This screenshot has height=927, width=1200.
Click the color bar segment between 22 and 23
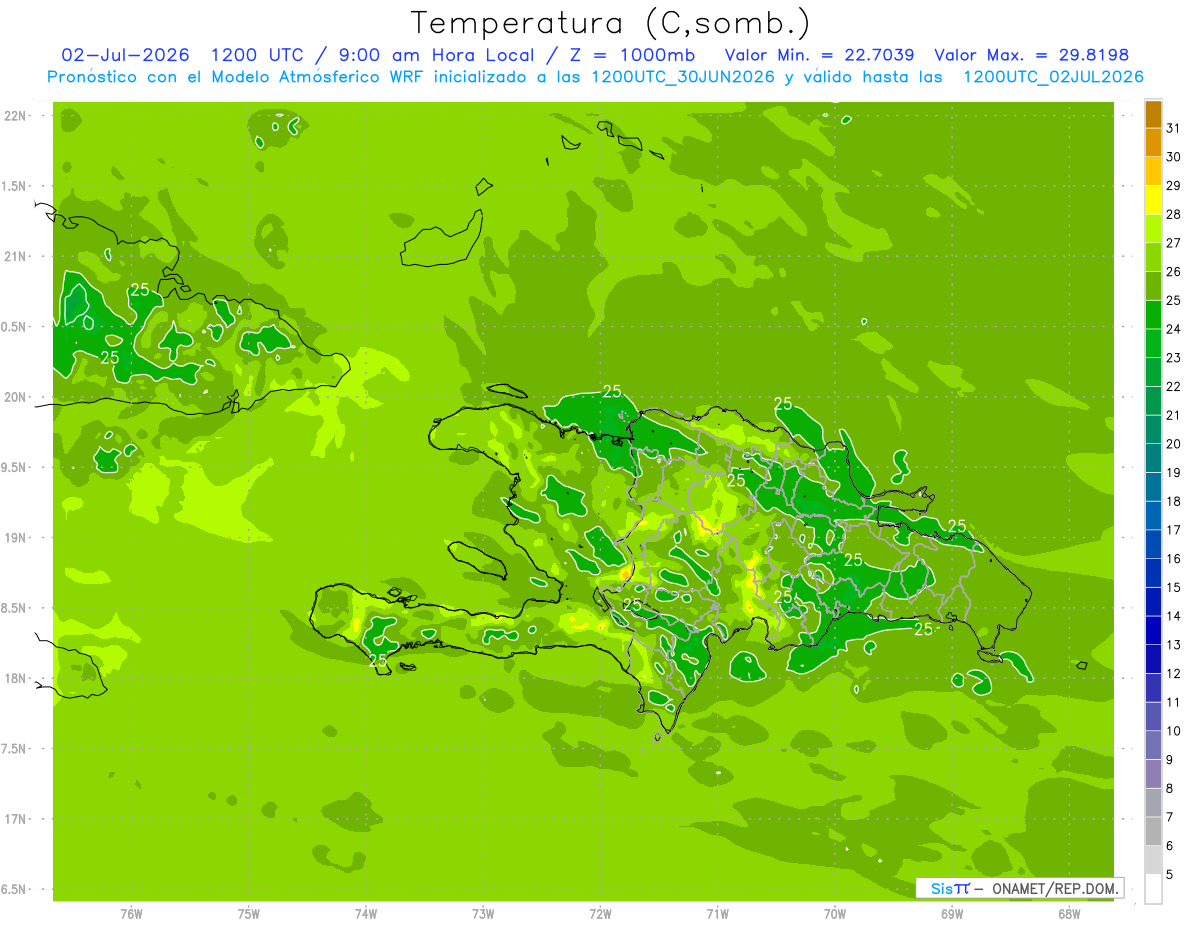point(1153,372)
